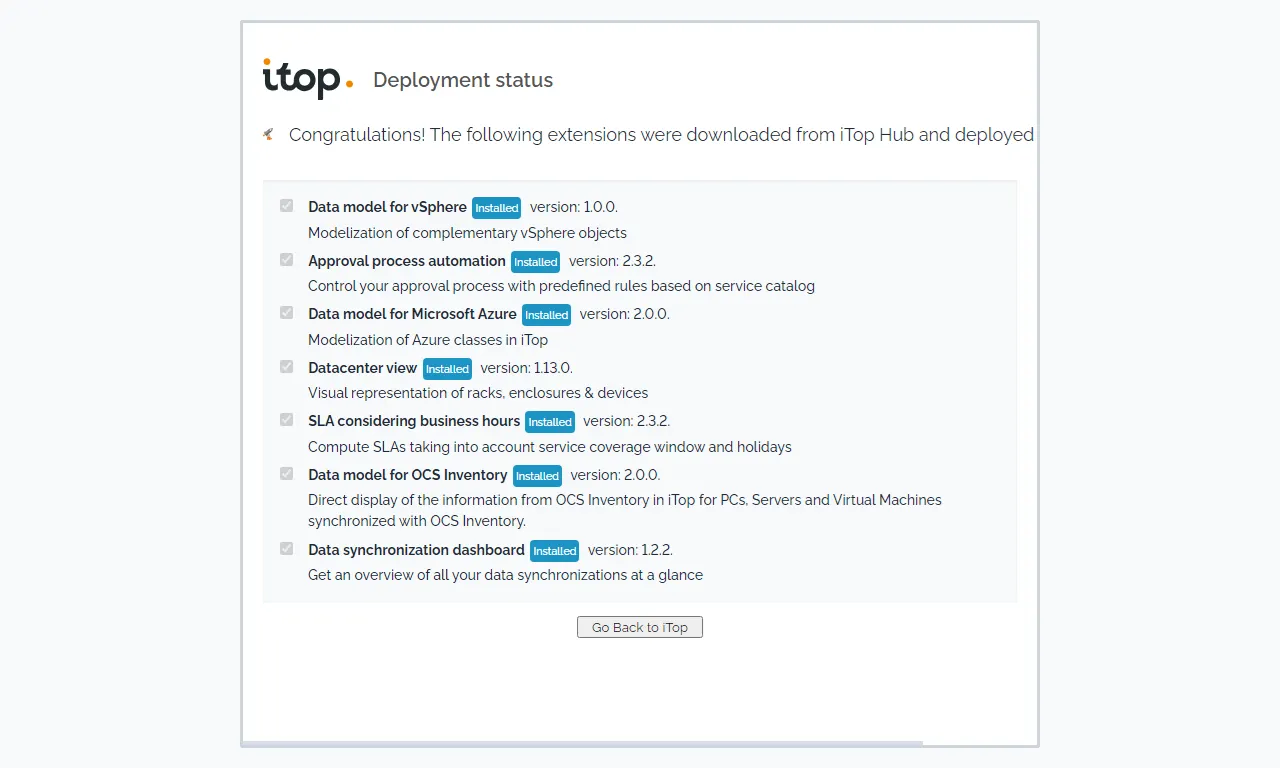
Task: Click the 'Data model for OCS Inventory' title
Action: 408,475
